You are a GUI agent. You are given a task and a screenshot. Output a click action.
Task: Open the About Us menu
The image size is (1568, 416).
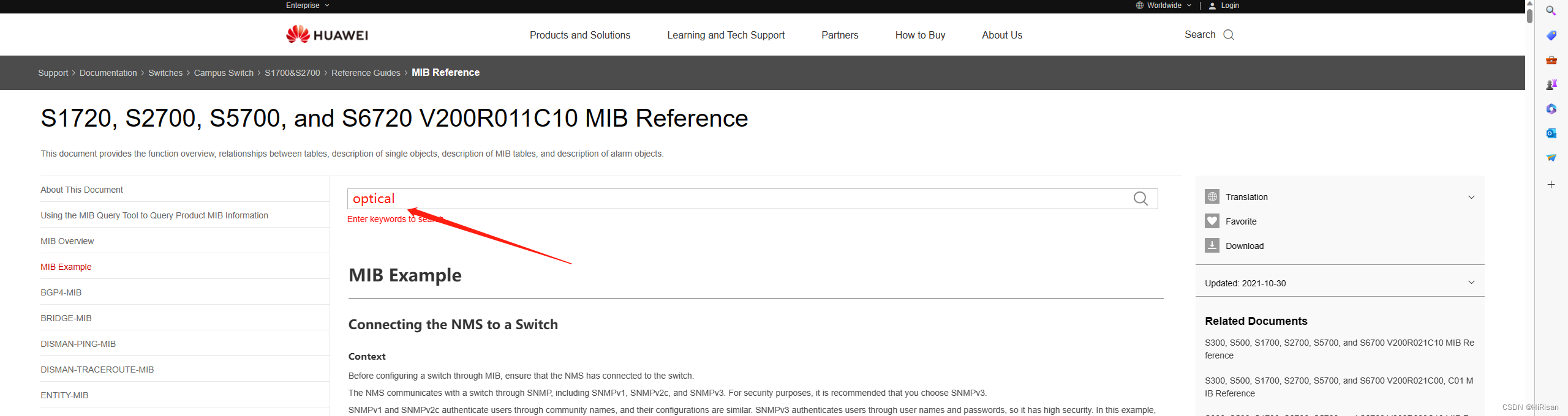[1001, 35]
